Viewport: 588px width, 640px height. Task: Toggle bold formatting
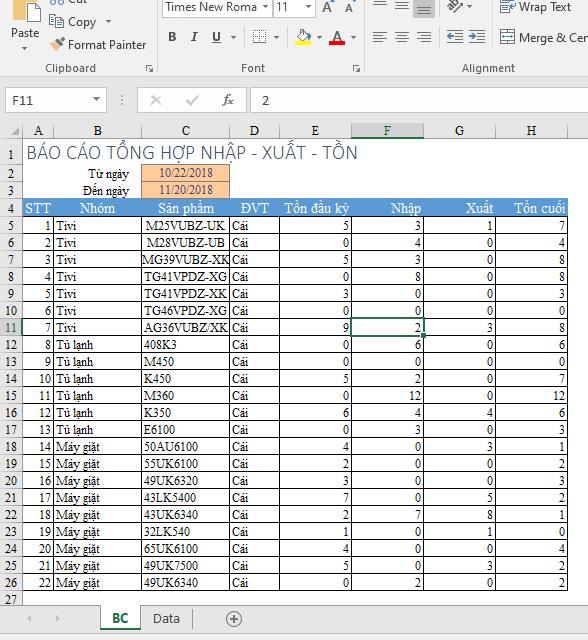click(172, 37)
